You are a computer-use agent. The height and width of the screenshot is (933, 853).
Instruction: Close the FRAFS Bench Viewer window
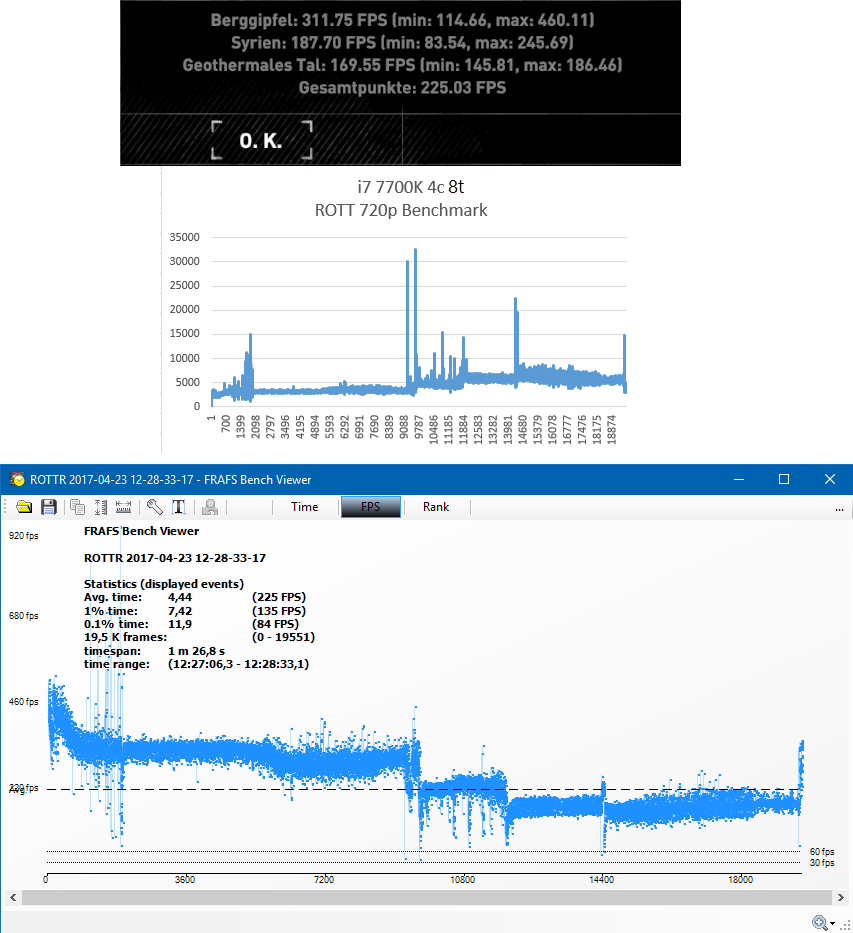tap(830, 480)
